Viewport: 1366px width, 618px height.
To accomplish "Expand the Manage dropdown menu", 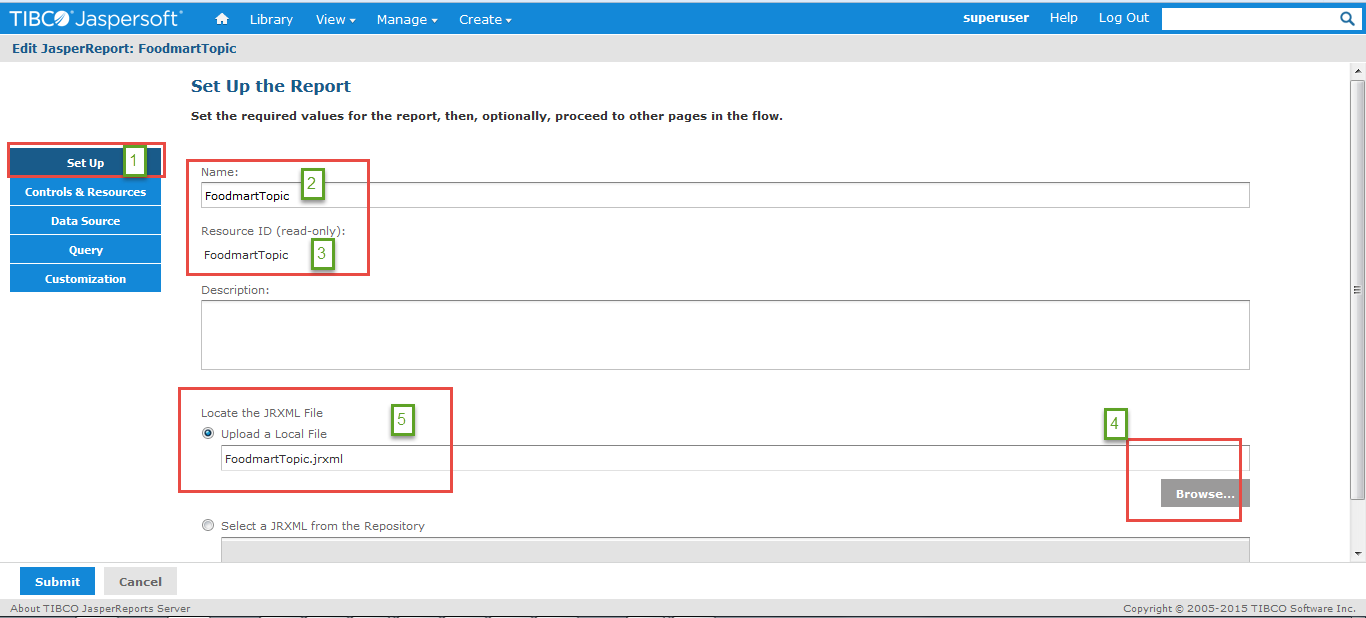I will [x=407, y=19].
